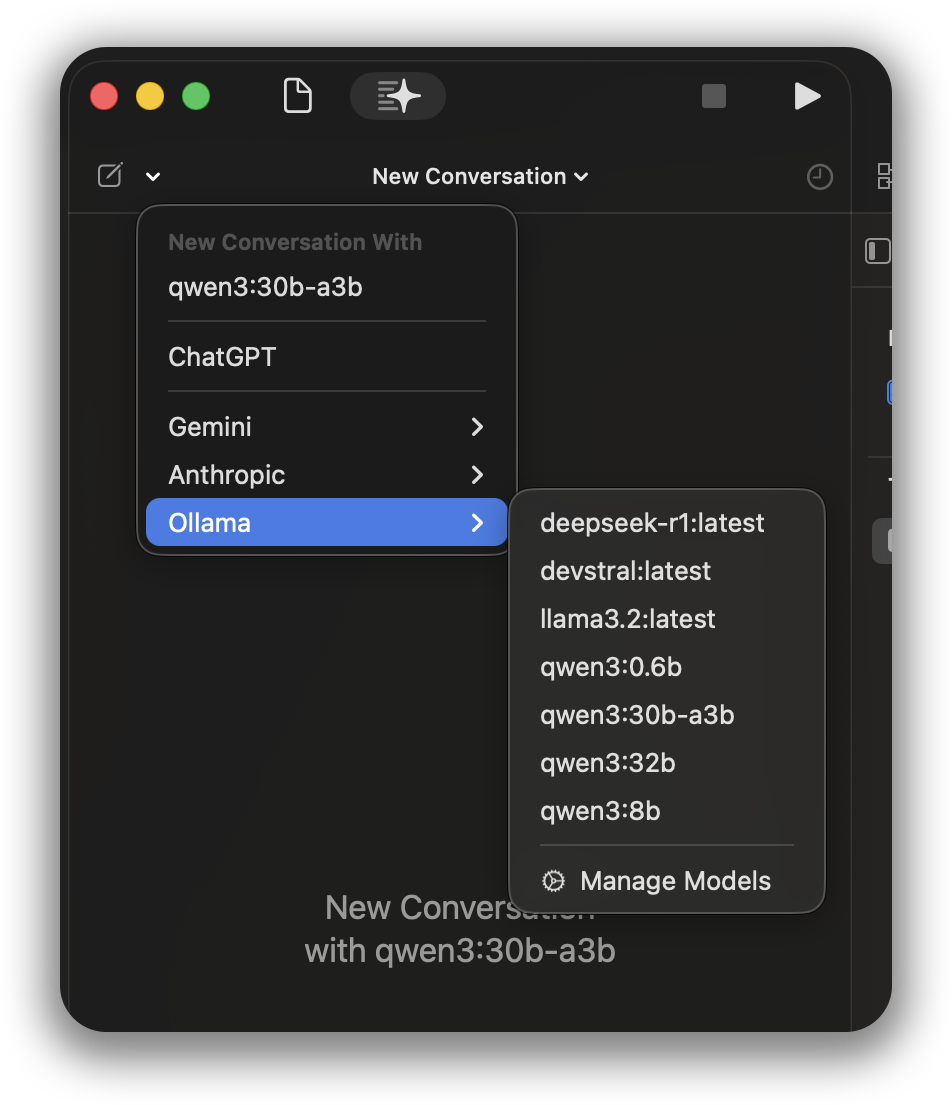Click the sparkle AI pill button in toolbar

click(397, 95)
